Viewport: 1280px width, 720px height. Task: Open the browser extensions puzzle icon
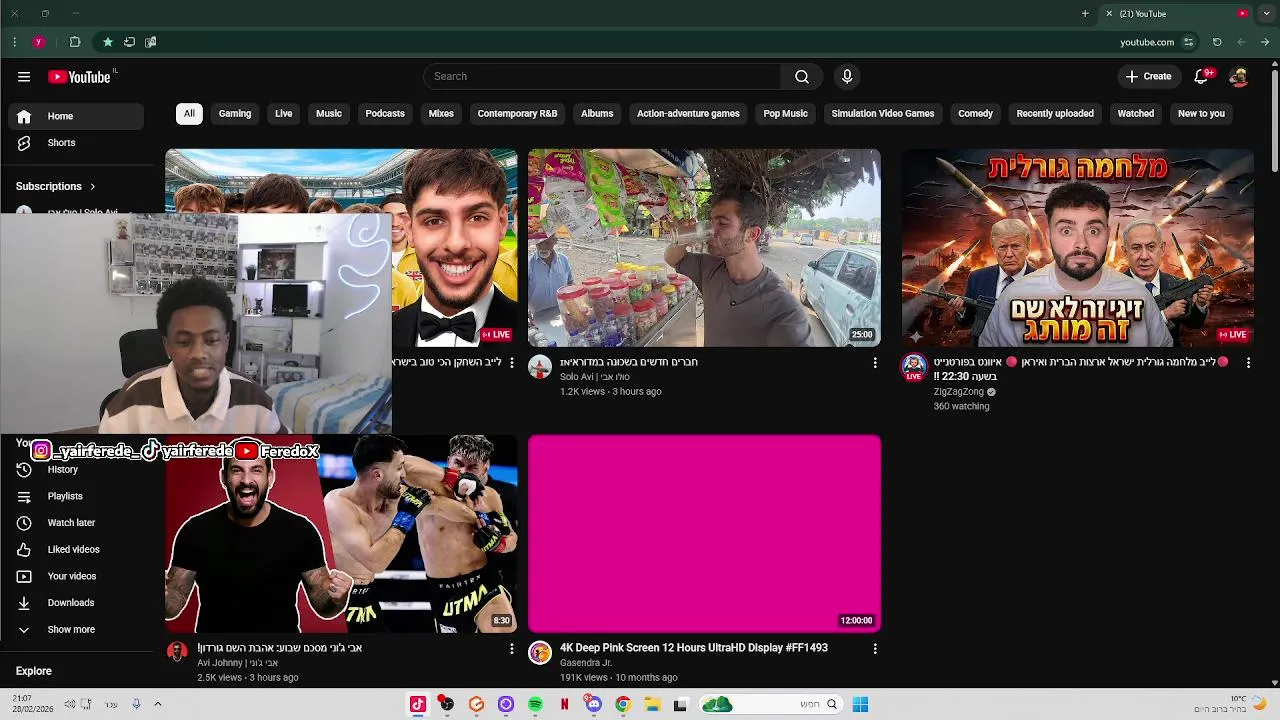75,42
